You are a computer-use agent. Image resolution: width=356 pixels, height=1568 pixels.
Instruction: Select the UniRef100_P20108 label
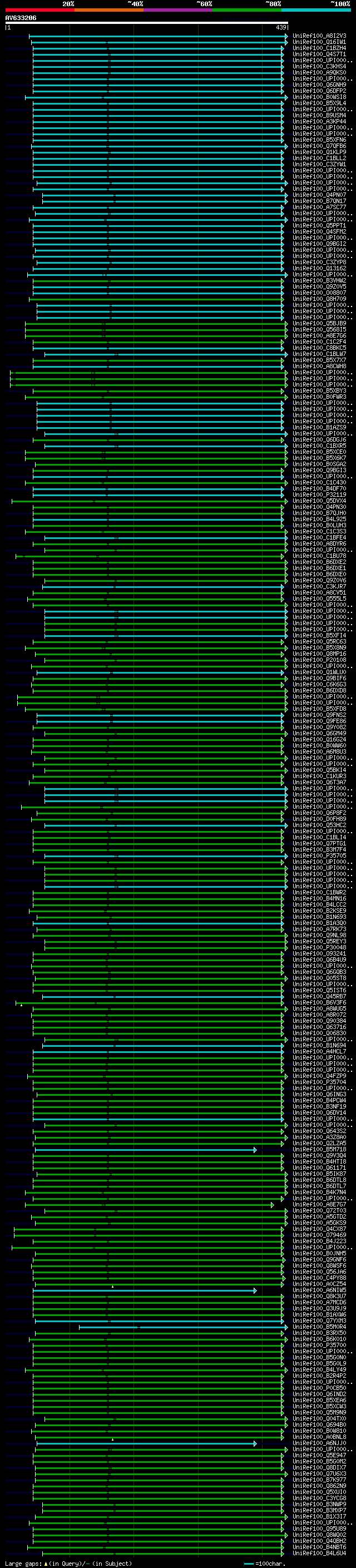319,660
